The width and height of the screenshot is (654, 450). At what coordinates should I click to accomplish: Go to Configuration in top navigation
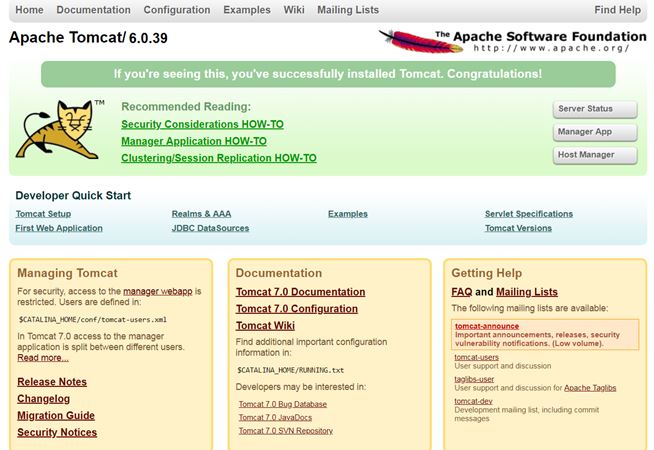pyautogui.click(x=177, y=10)
